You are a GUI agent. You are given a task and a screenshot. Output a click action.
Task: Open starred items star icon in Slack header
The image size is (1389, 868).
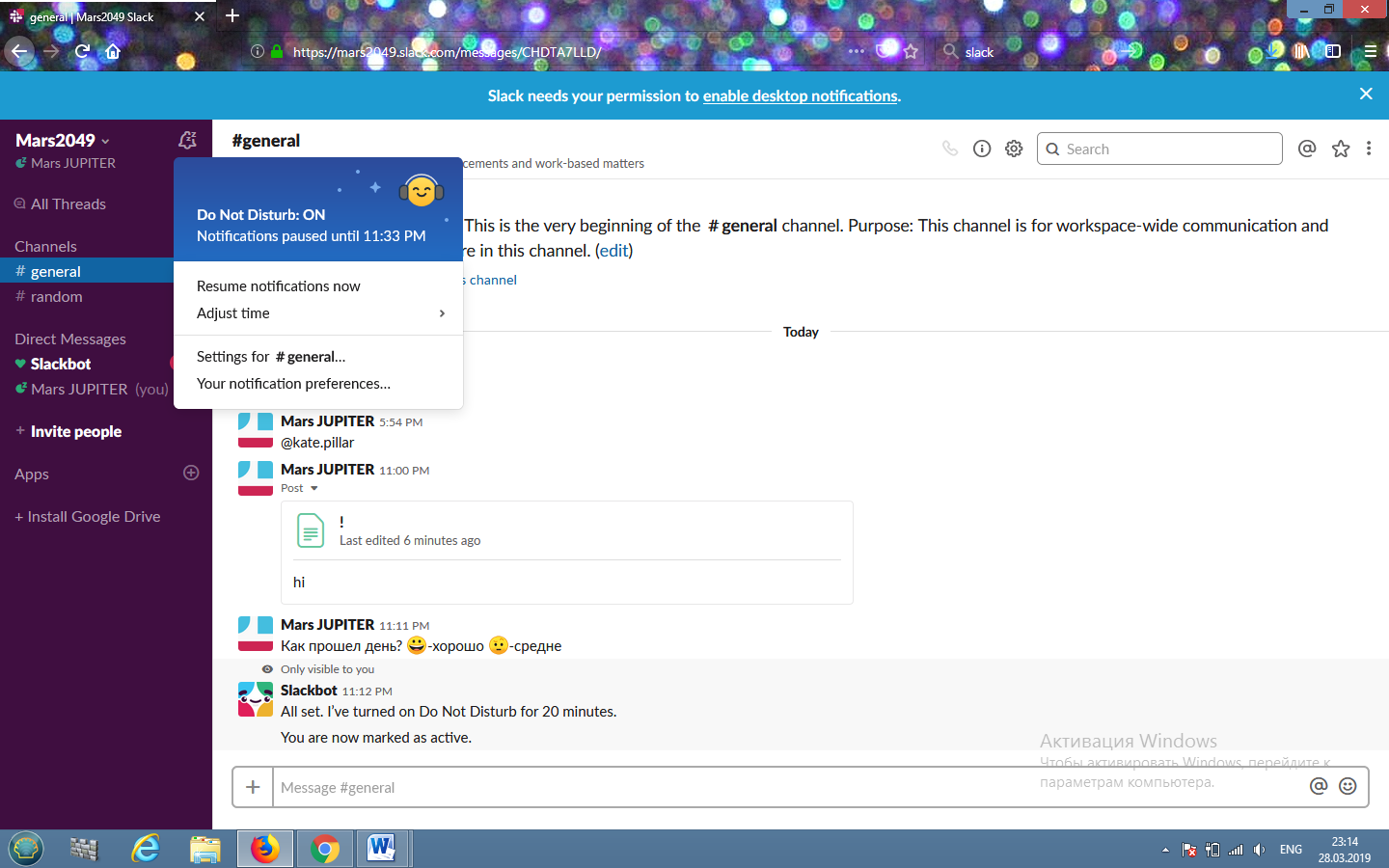1341,149
